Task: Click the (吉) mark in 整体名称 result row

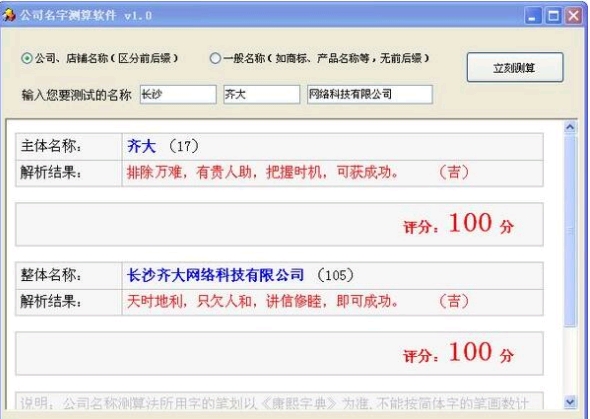Action: click(454, 302)
